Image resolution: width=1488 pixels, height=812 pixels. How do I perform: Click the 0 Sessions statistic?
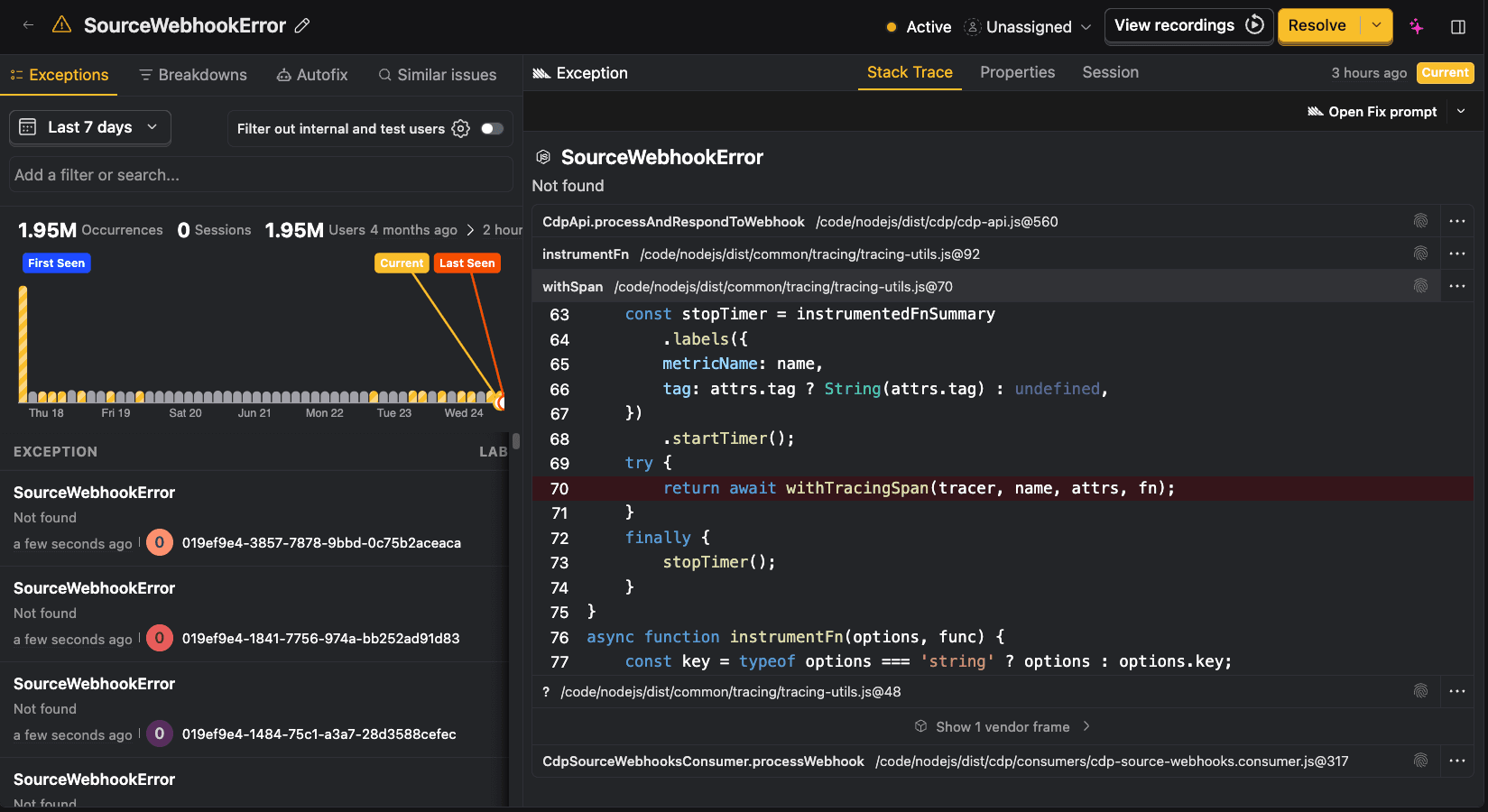point(214,230)
